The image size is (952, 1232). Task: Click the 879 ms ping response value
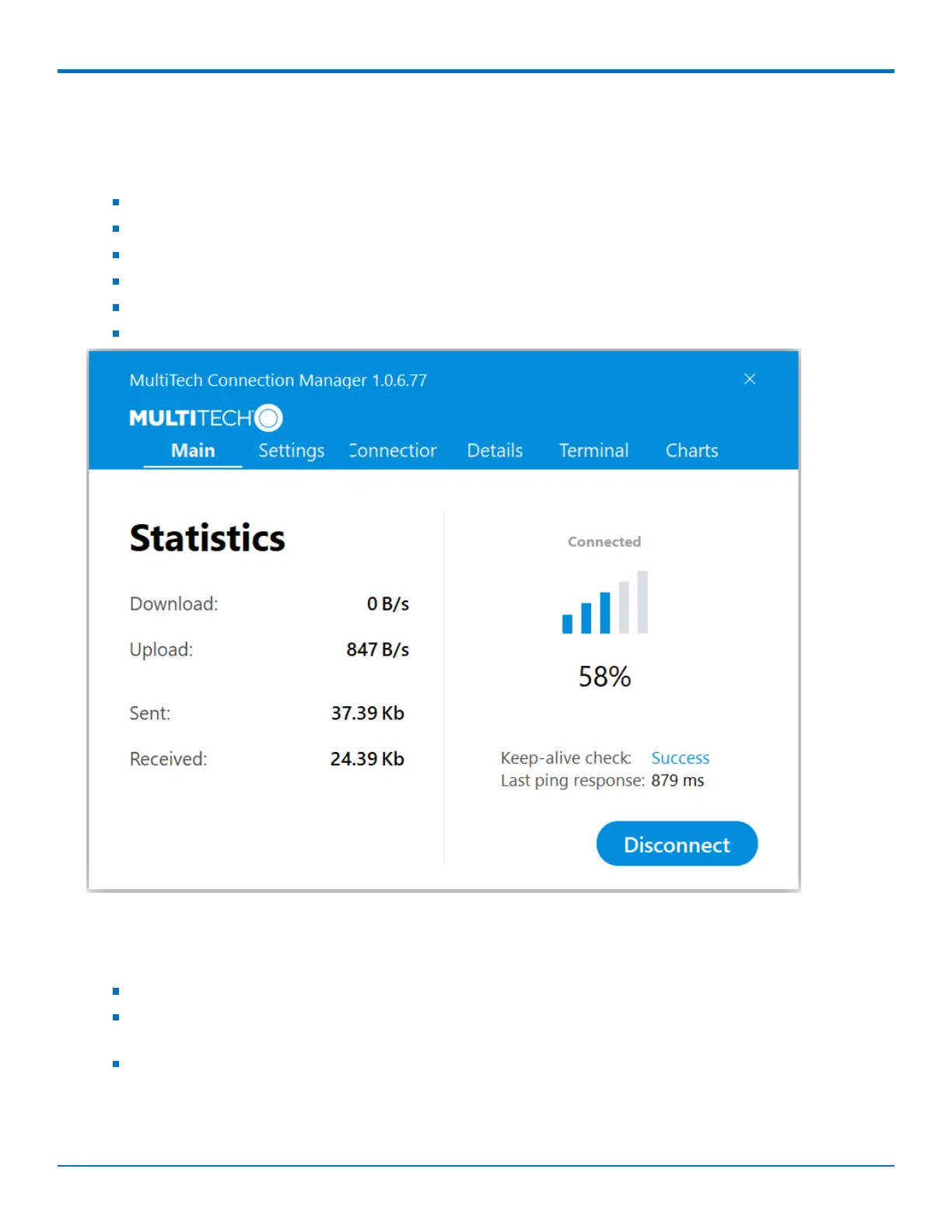[x=677, y=780]
